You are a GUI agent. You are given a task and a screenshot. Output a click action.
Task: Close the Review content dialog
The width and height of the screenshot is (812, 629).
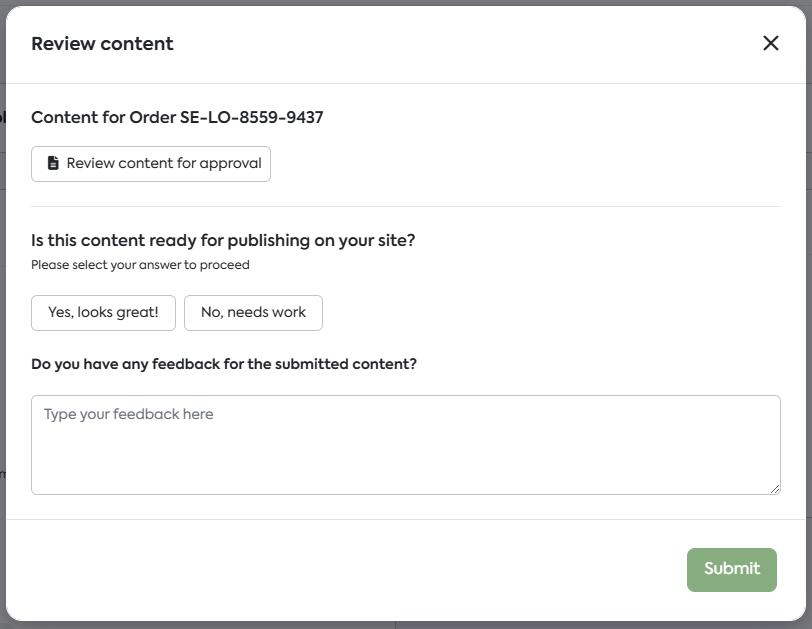coord(770,43)
